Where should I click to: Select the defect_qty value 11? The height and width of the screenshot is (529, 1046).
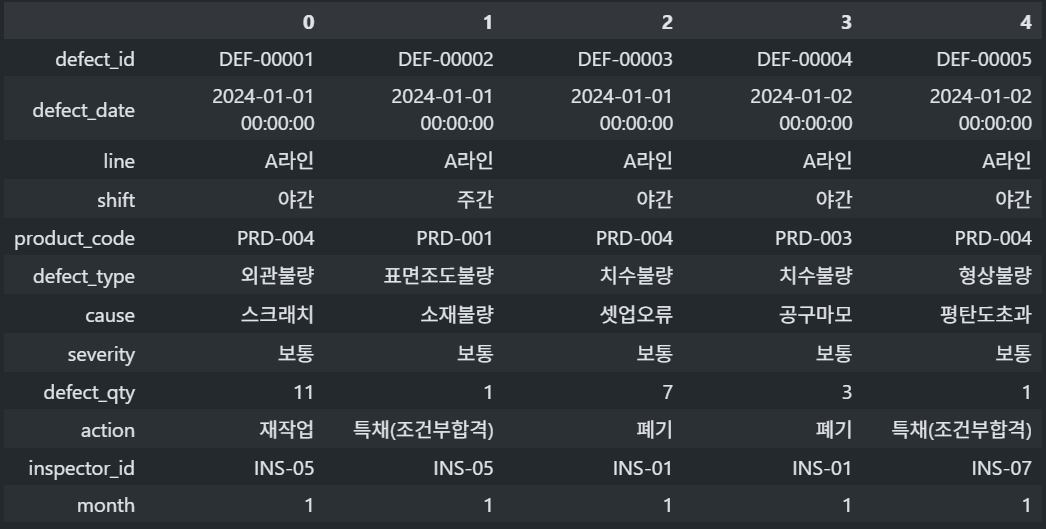(x=303, y=392)
